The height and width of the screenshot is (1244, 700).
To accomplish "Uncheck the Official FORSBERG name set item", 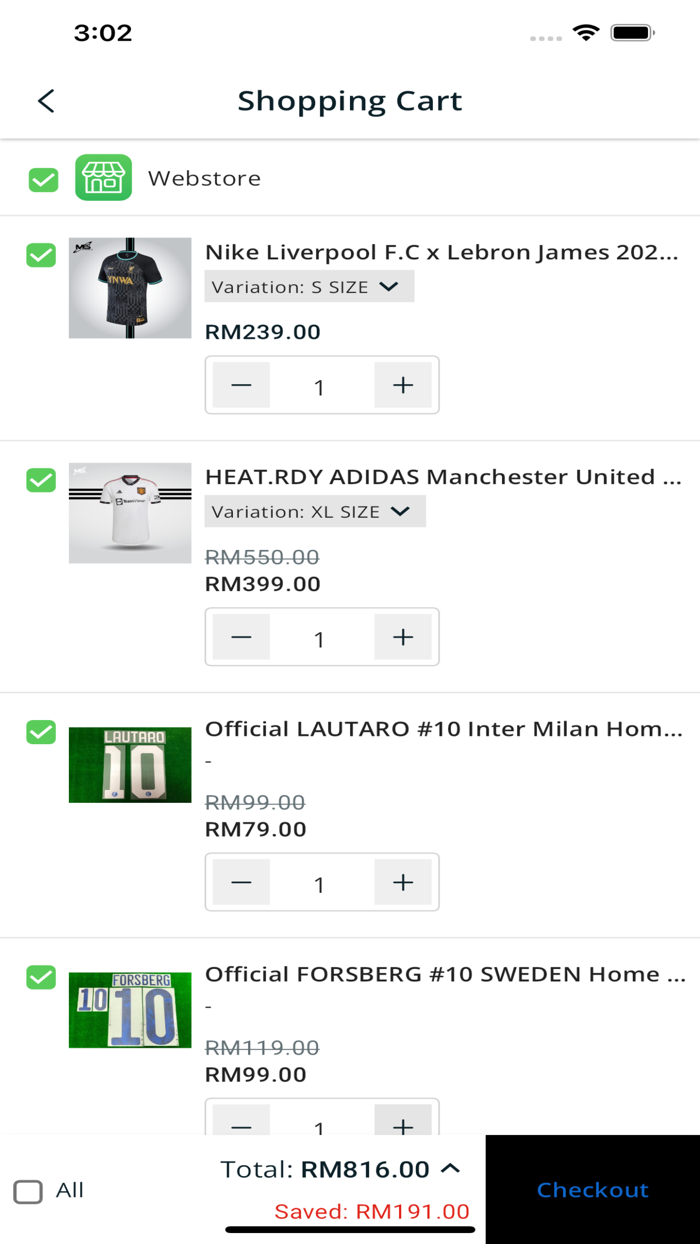I will pos(41,977).
